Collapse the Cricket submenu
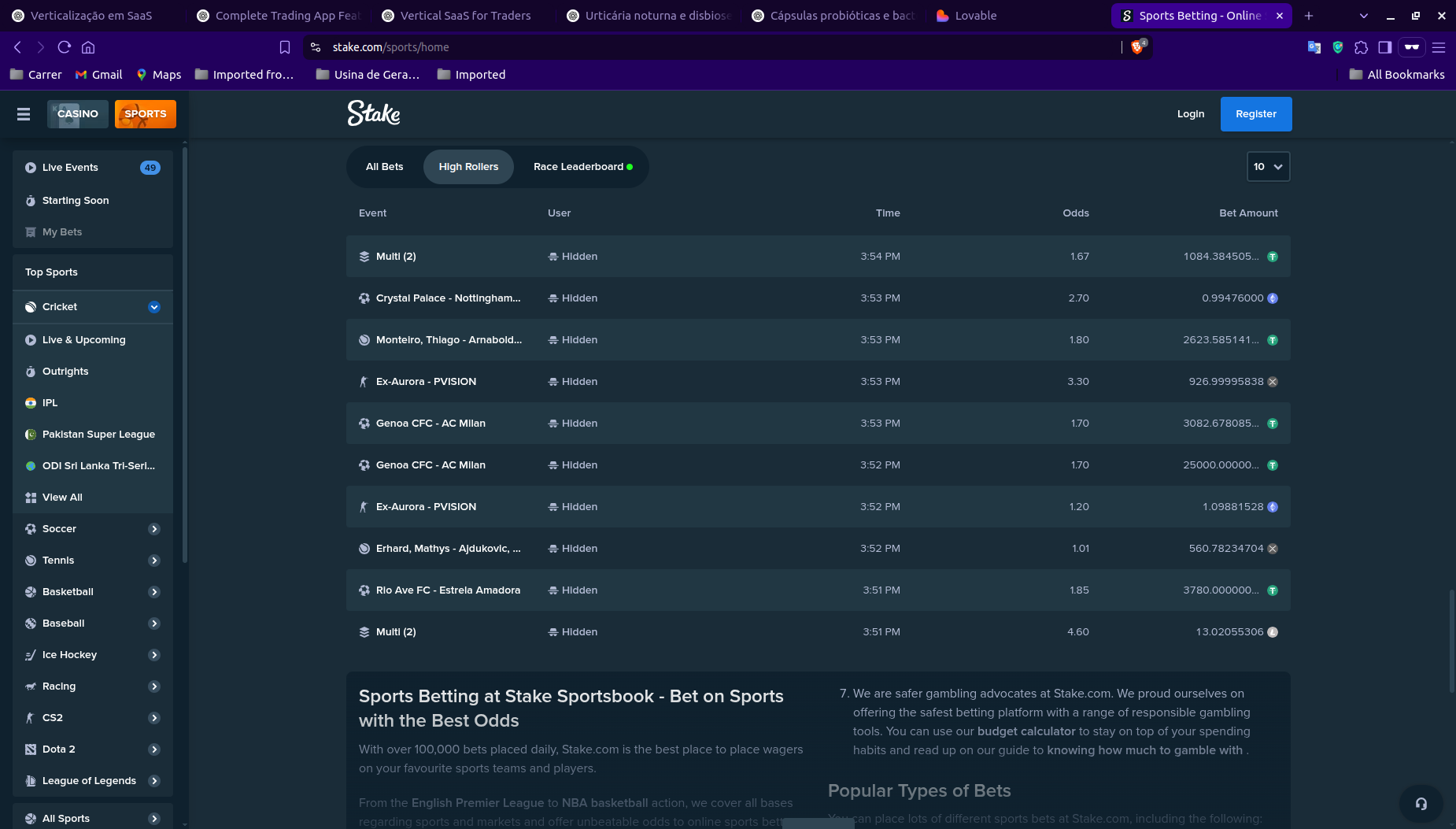This screenshot has height=829, width=1456. [x=154, y=307]
